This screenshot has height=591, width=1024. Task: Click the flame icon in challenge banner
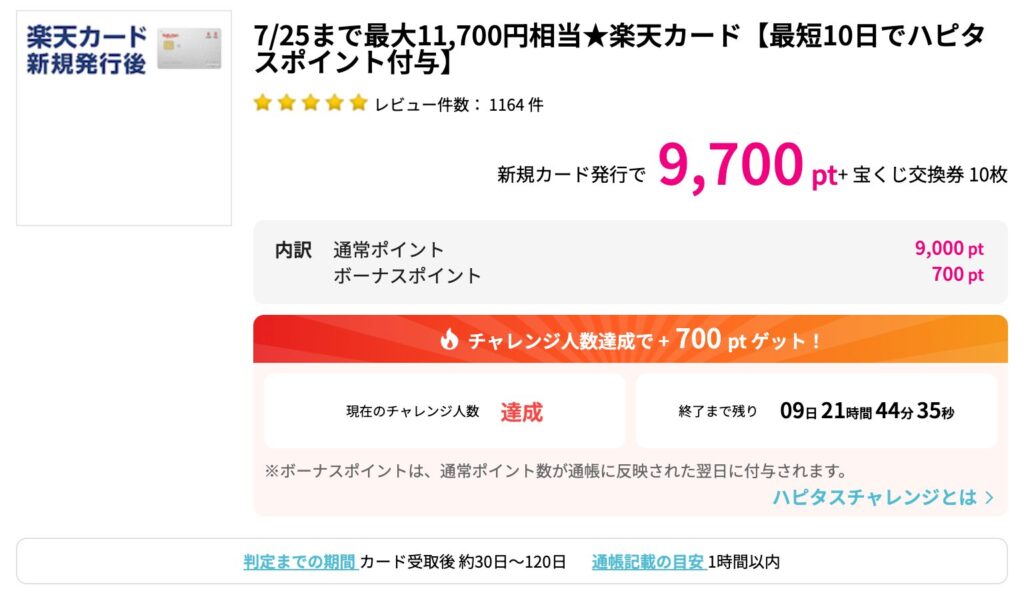[449, 340]
